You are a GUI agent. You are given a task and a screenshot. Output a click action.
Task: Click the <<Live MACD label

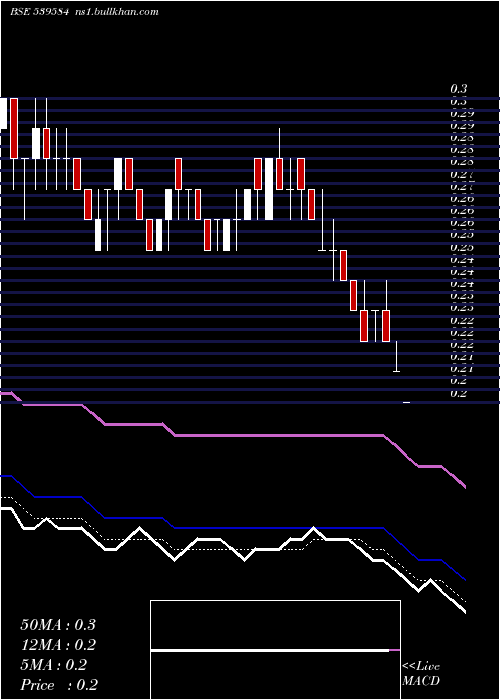421,674
